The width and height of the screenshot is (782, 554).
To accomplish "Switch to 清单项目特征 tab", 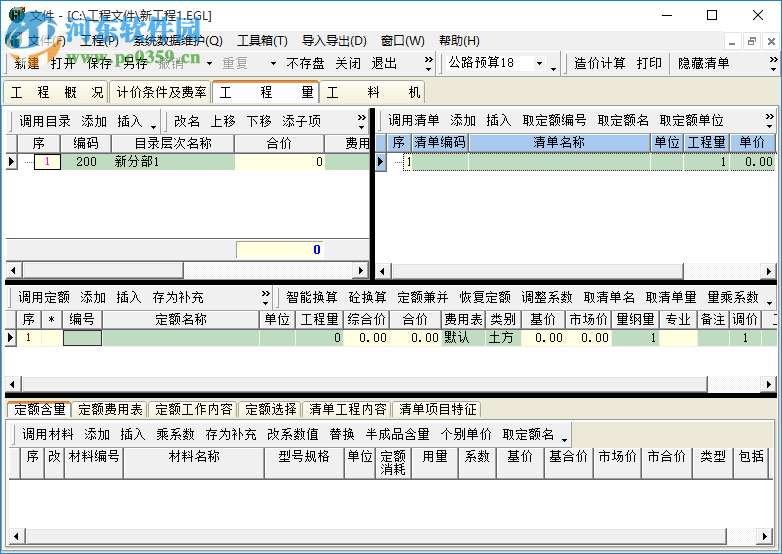I will (x=437, y=409).
